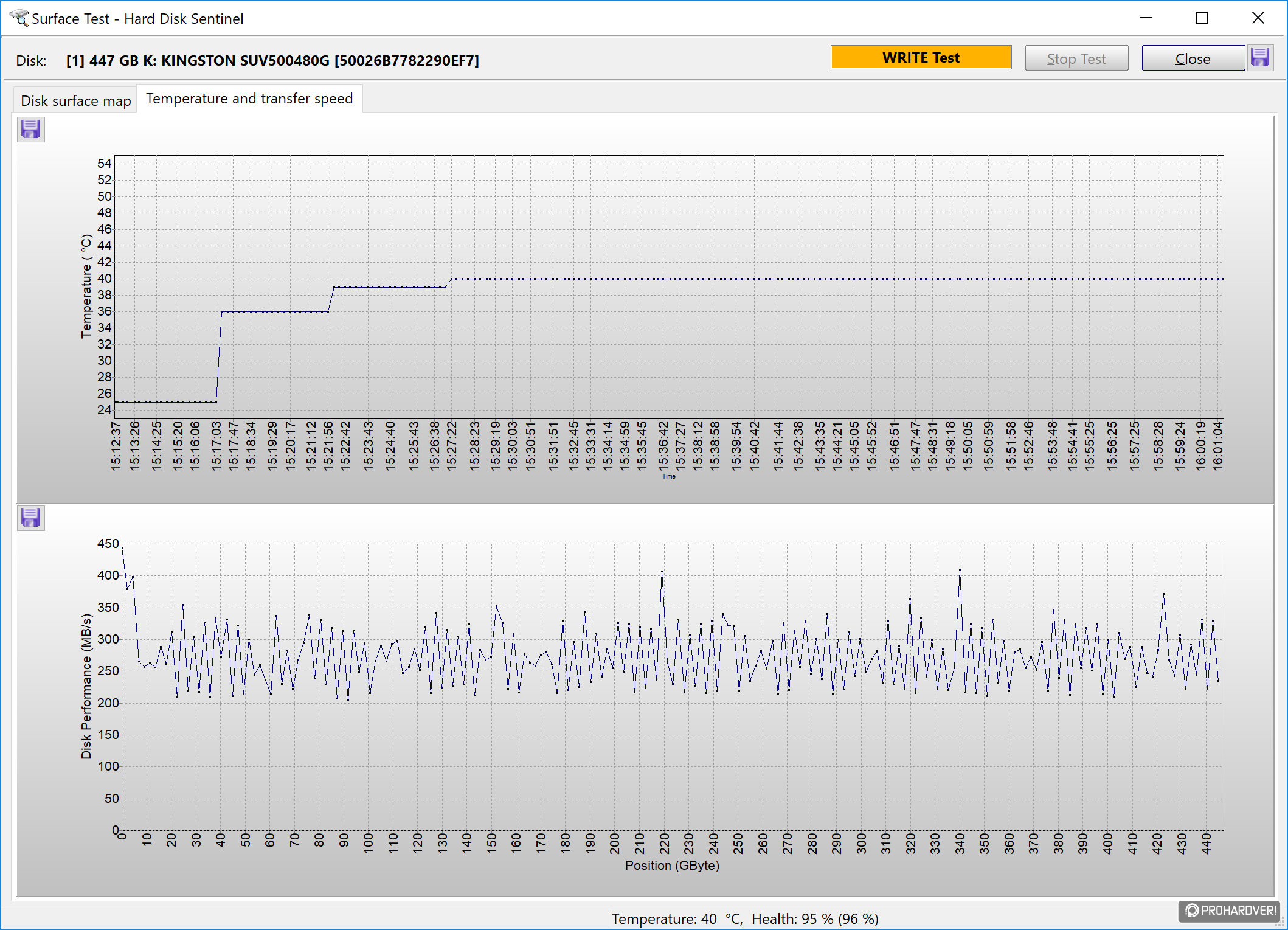1288x930 pixels.
Task: Click the 450 value on performance axis
Action: click(x=108, y=544)
